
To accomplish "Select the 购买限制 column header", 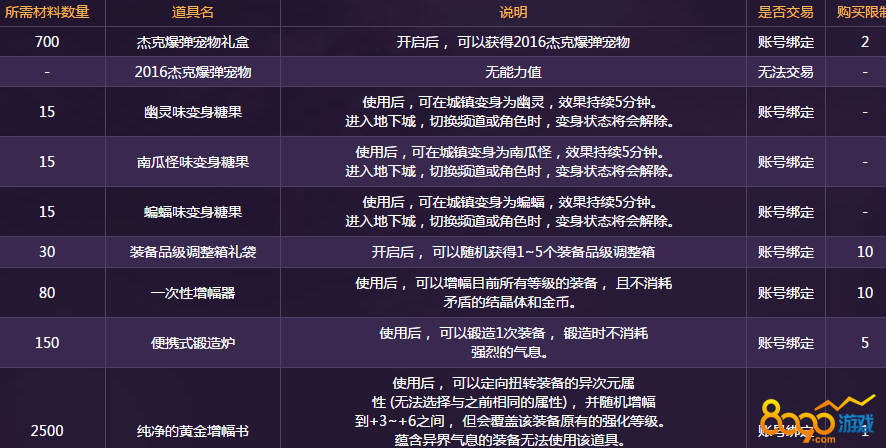I will click(860, 13).
